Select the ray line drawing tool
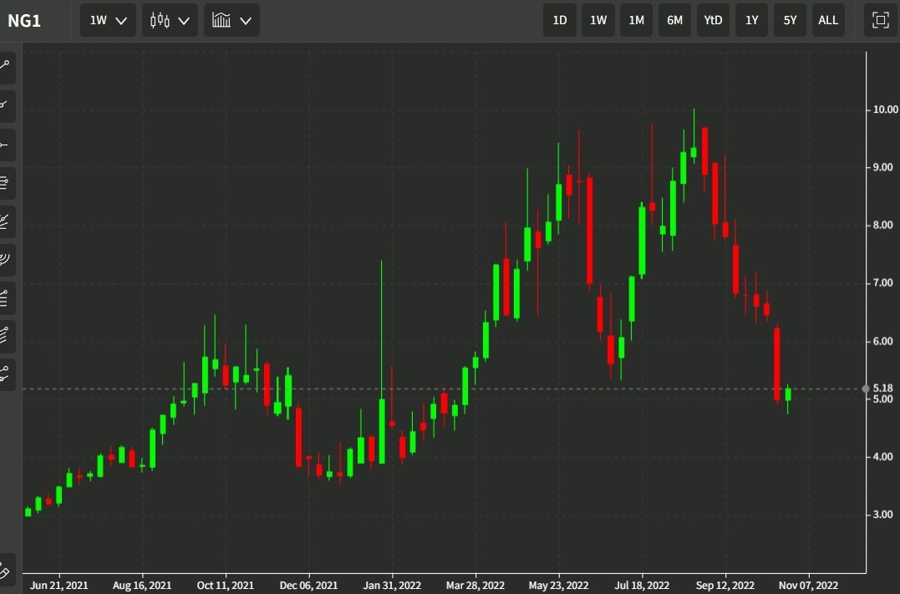The height and width of the screenshot is (594, 900). pyautogui.click(x=5, y=106)
